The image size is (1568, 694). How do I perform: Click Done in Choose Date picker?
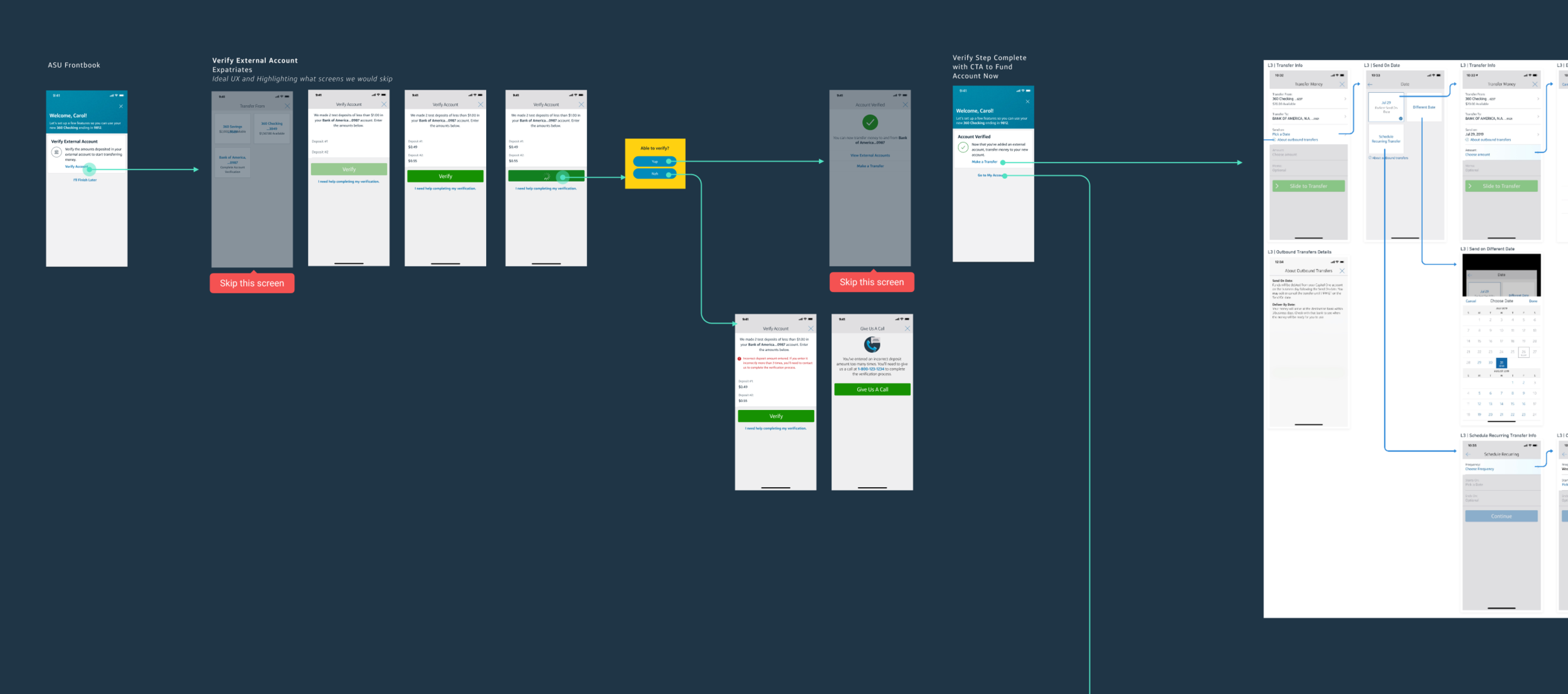coord(1533,301)
